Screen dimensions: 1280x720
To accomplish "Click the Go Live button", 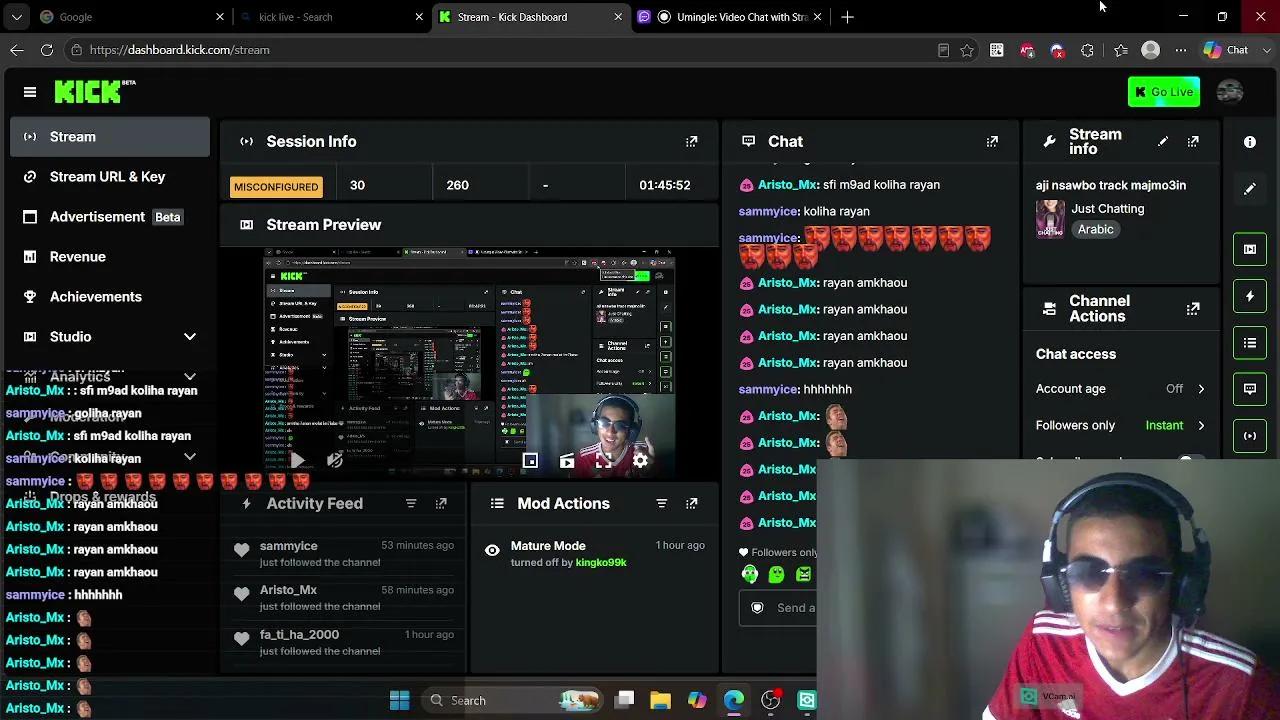I will [x=1163, y=92].
